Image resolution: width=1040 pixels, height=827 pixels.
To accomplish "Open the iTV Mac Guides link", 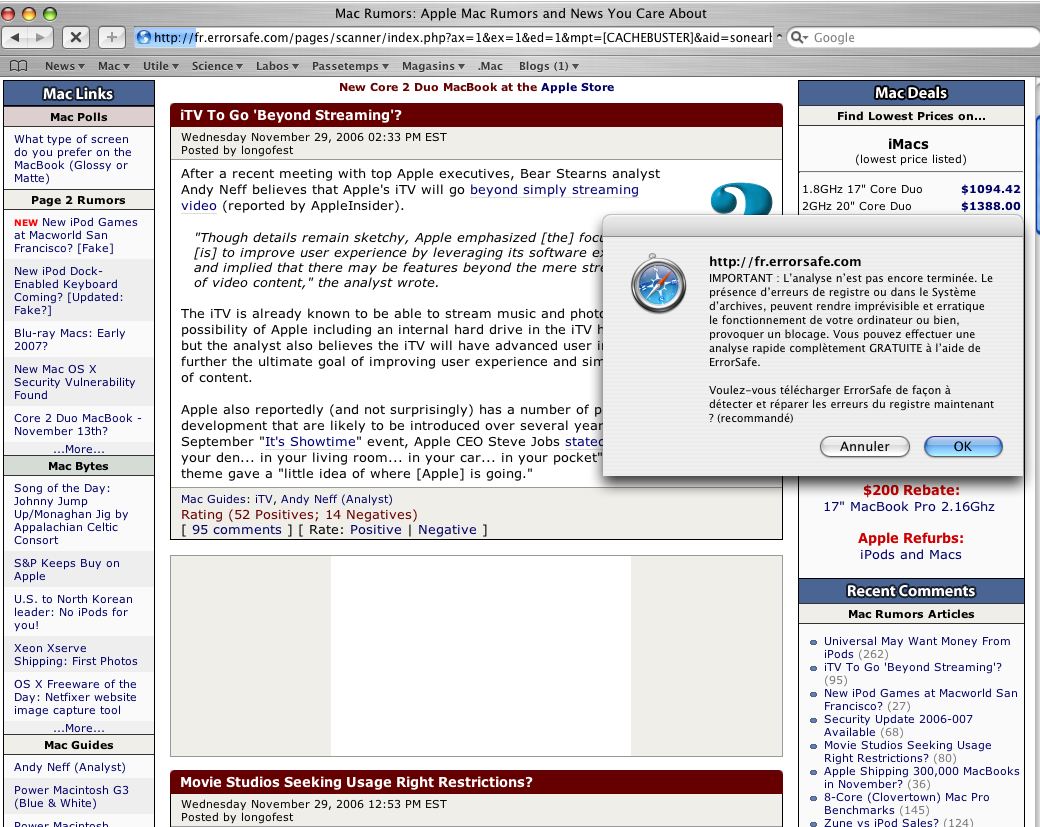I will (x=264, y=499).
